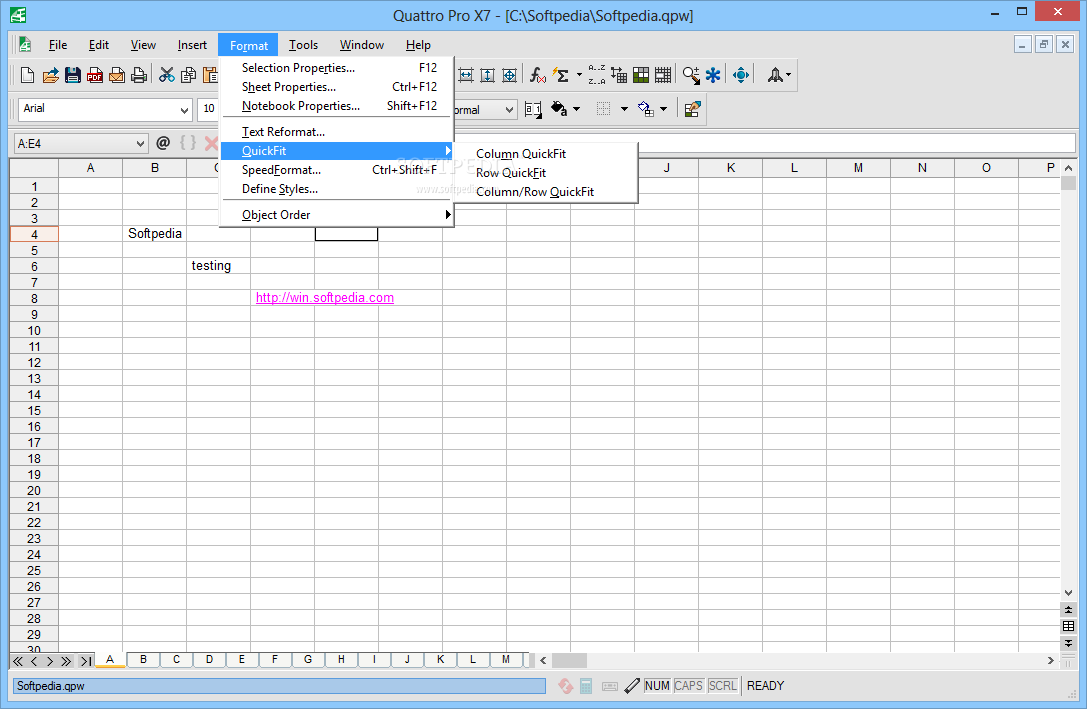
Task: Click the blue asterisk toolbar icon
Action: pos(713,75)
